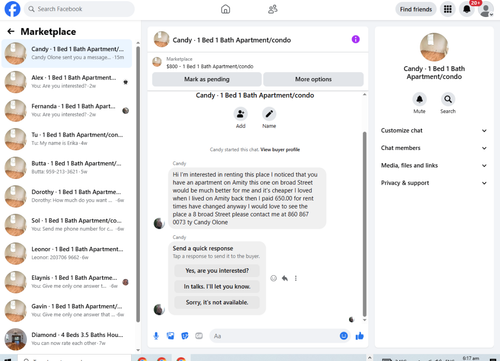Image resolution: width=500 pixels, height=361 pixels.
Task: Click the chat header listing avatar
Action: coord(161,39)
